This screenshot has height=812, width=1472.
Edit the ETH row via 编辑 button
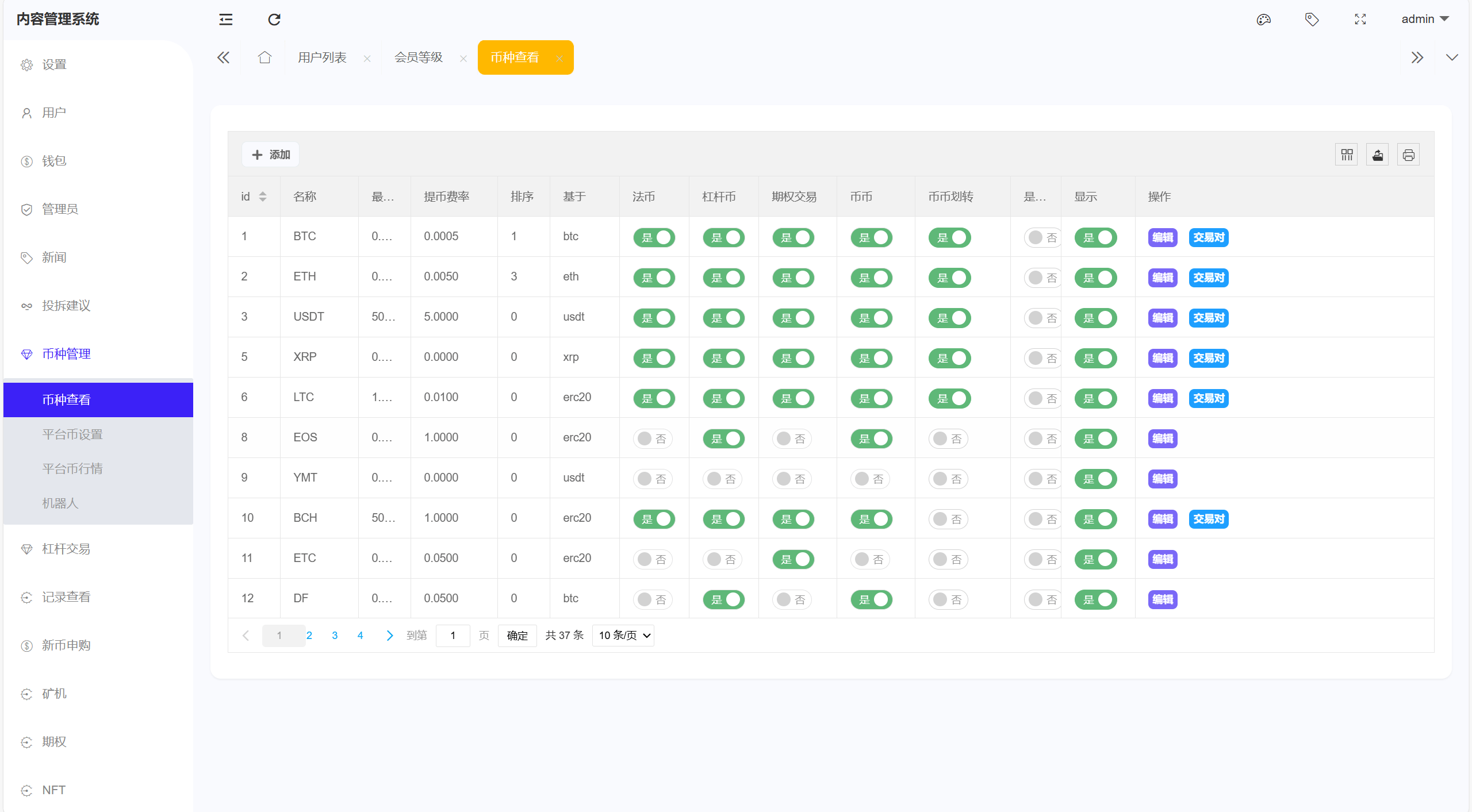[x=1162, y=278]
